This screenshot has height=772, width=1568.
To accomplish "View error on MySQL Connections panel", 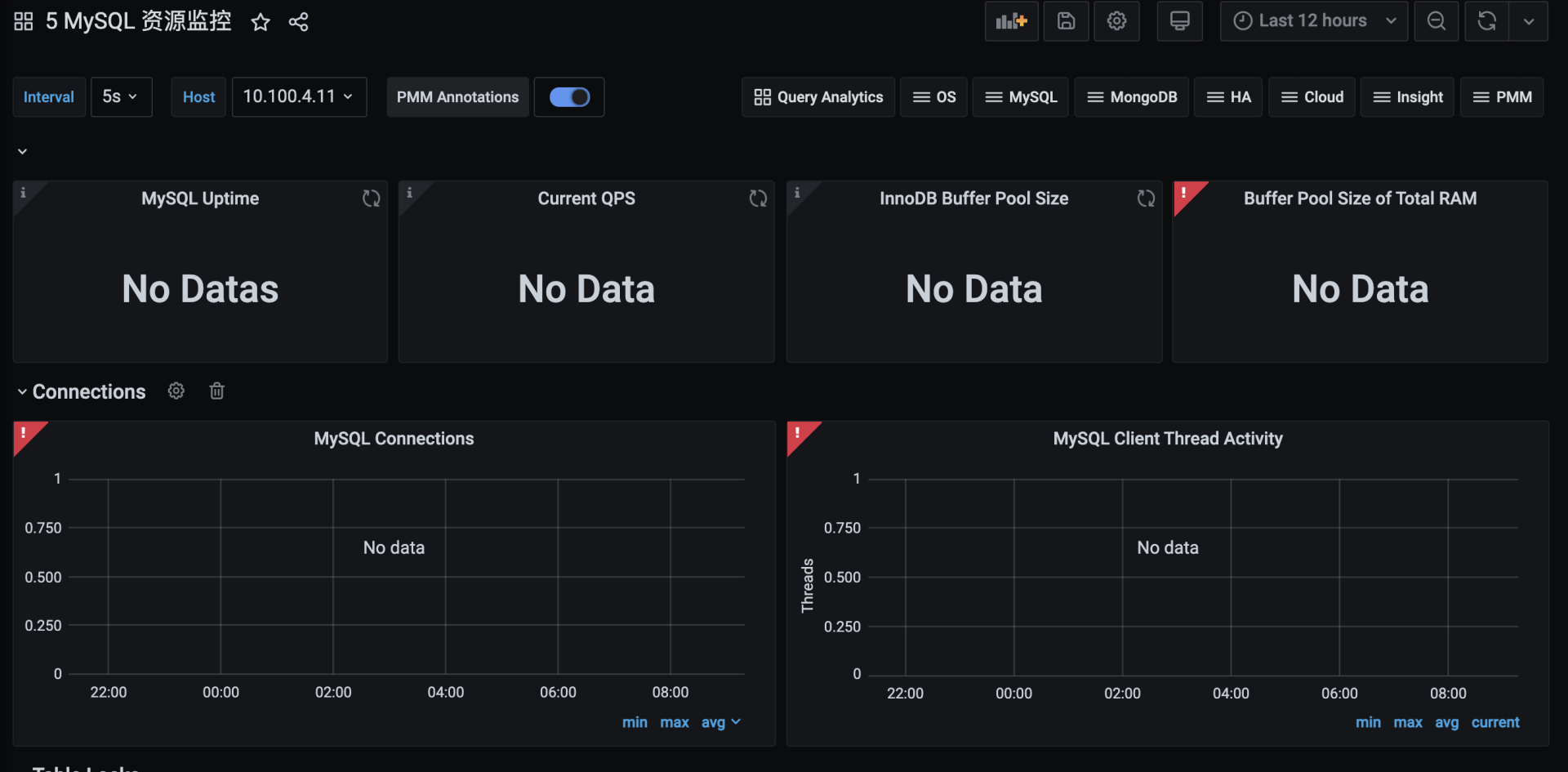I will [24, 434].
